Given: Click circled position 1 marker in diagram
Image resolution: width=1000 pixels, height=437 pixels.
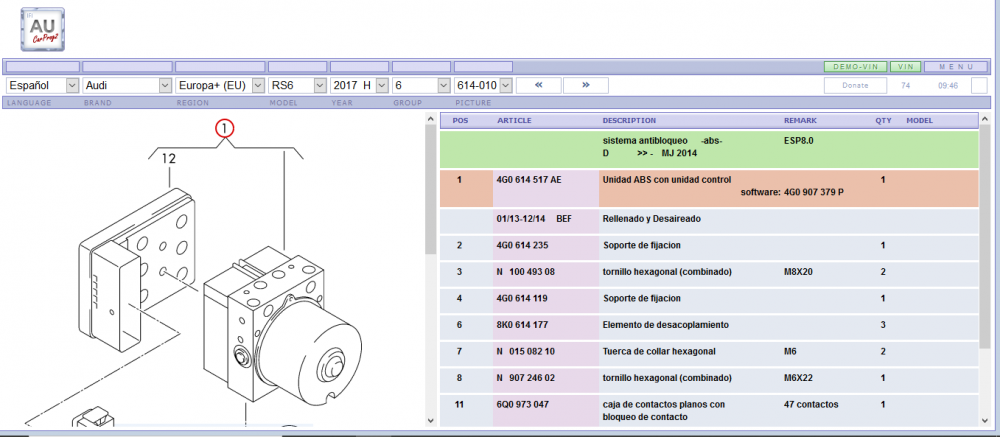Looking at the screenshot, I should tap(225, 130).
